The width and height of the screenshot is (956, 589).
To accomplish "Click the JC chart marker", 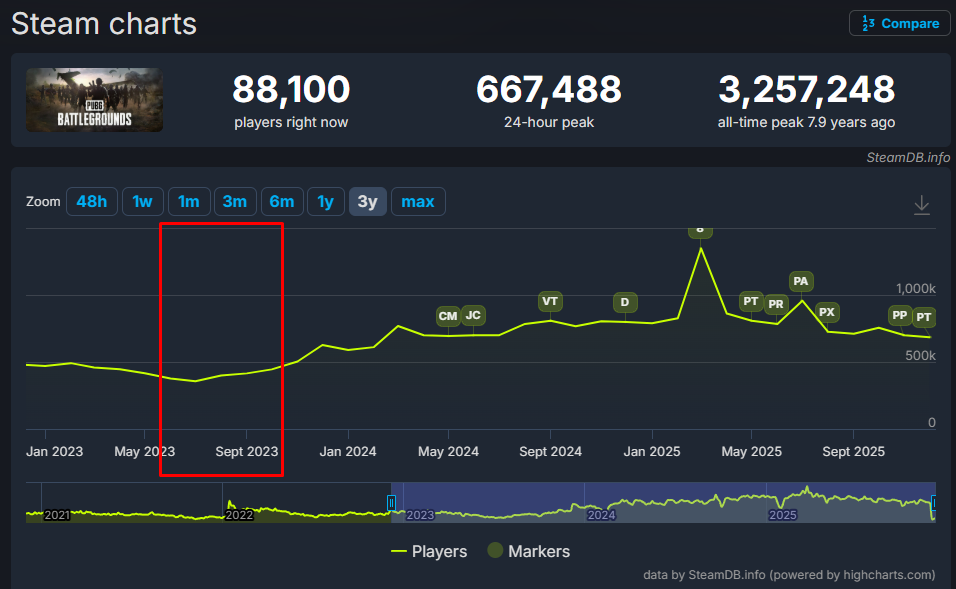I will pos(473,315).
